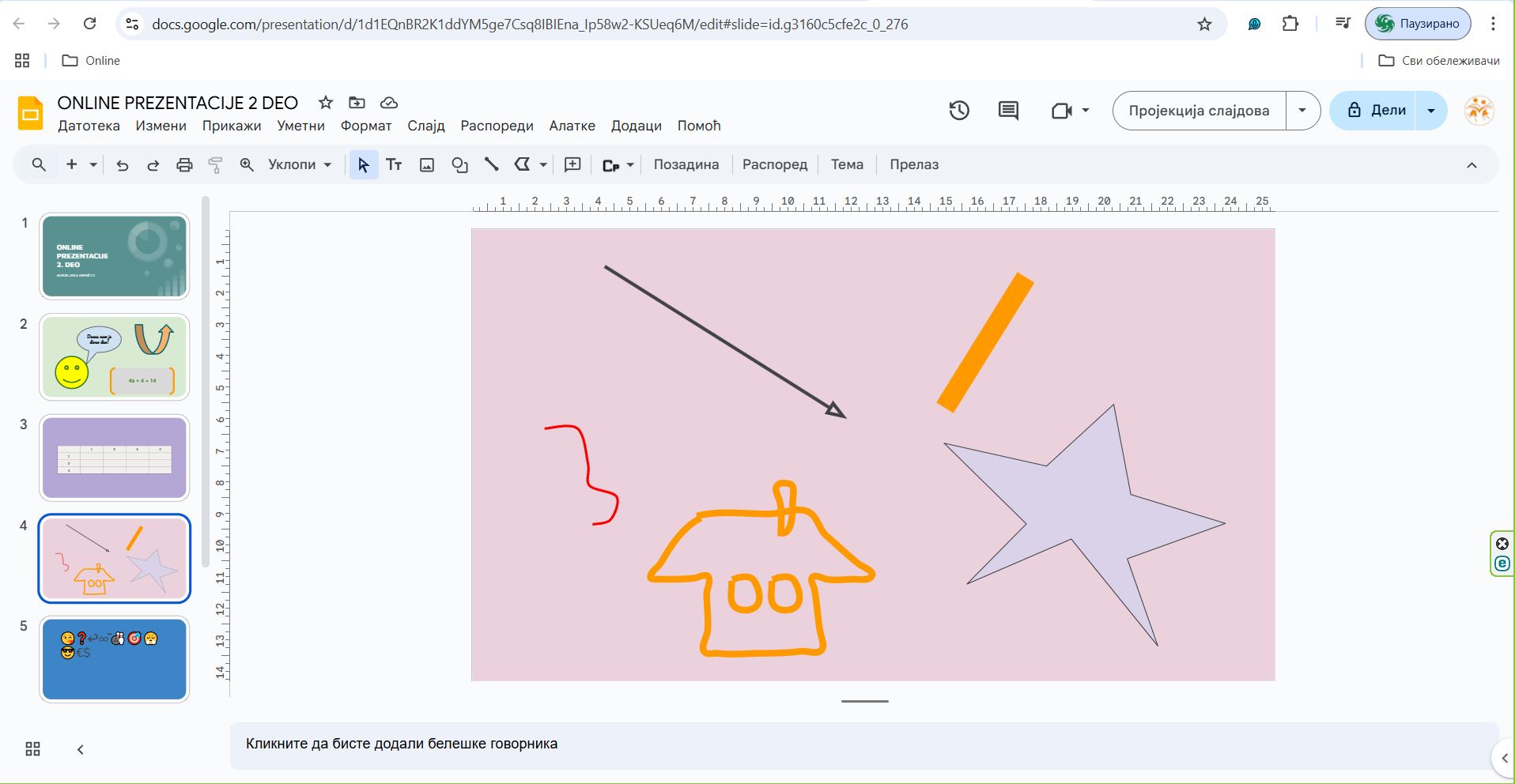The width and height of the screenshot is (1515, 784).
Task: Select slide 2 thumbnail with smiley
Action: 115,357
